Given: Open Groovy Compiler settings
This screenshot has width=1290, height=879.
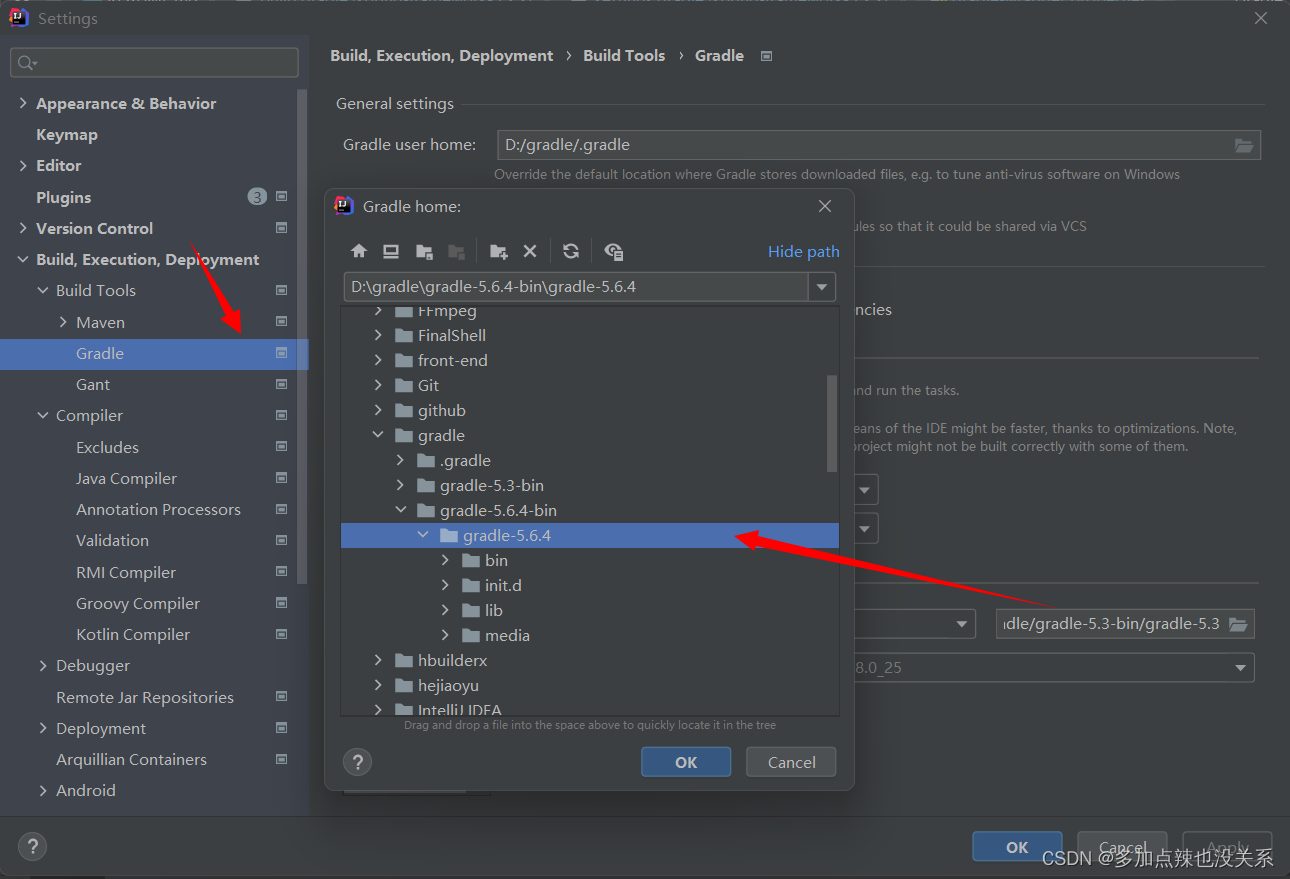Looking at the screenshot, I should click(138, 603).
